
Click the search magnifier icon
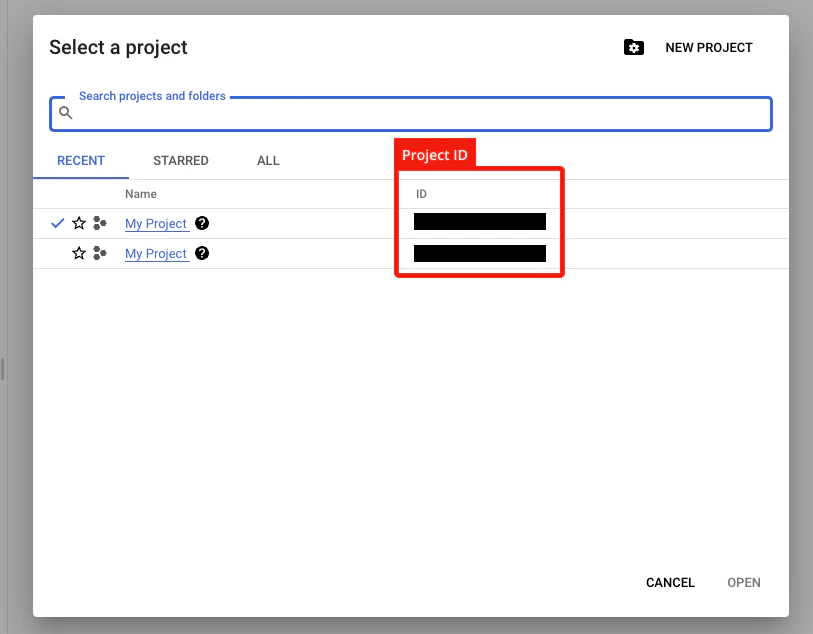click(66, 112)
